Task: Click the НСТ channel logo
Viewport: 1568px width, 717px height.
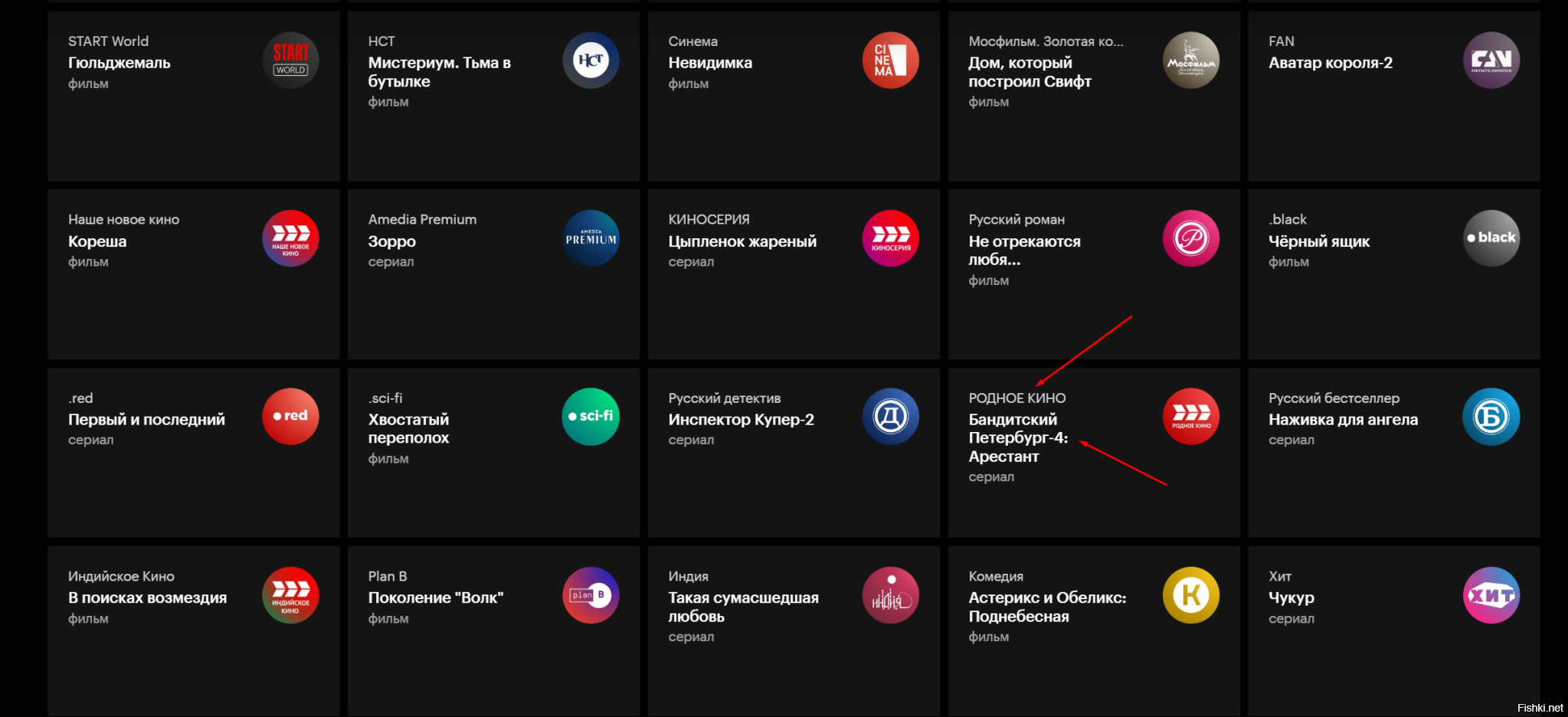Action: (591, 60)
